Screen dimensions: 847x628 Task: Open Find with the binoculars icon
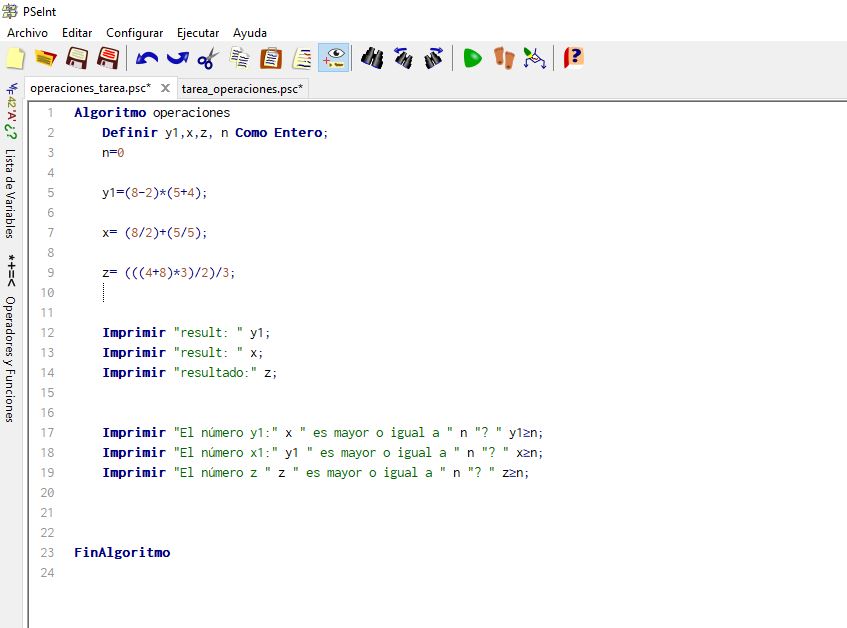click(x=372, y=58)
